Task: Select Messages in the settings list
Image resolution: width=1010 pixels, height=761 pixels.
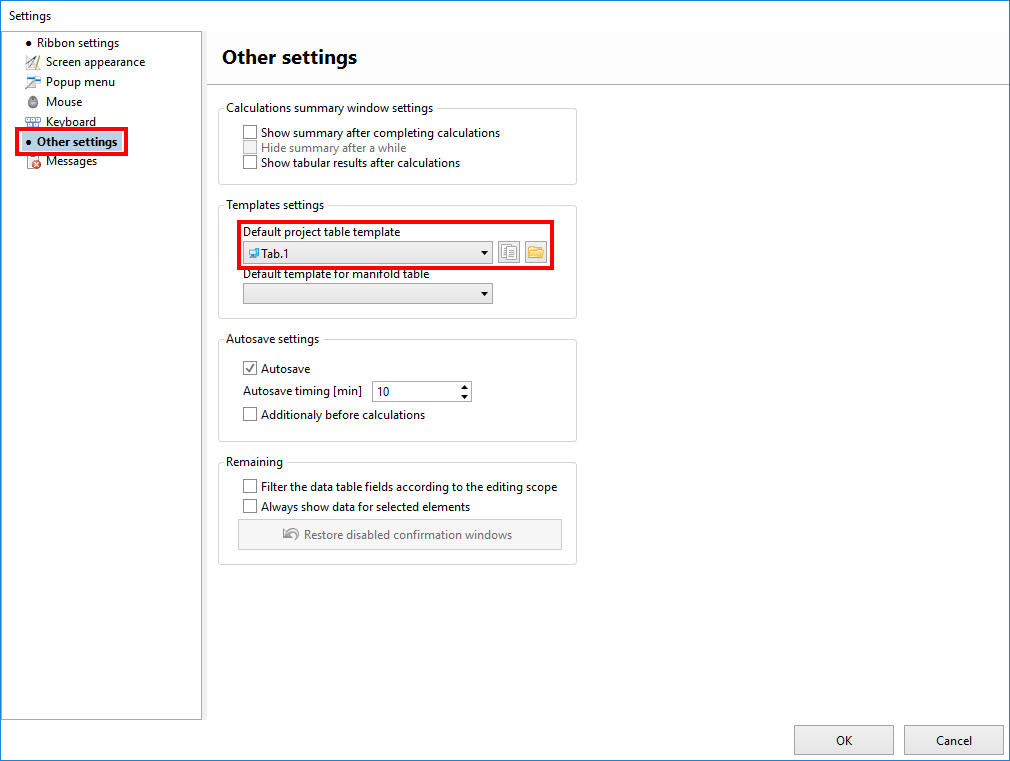Action: 71,161
